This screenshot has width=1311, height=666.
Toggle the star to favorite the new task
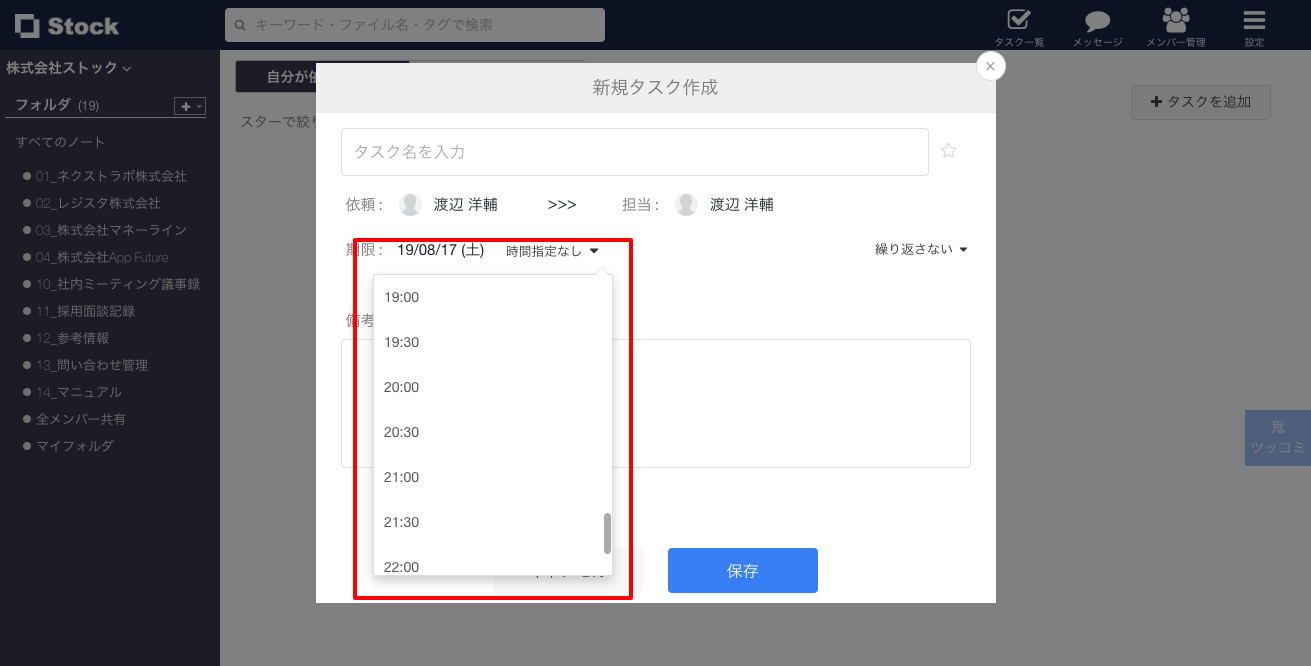point(948,150)
